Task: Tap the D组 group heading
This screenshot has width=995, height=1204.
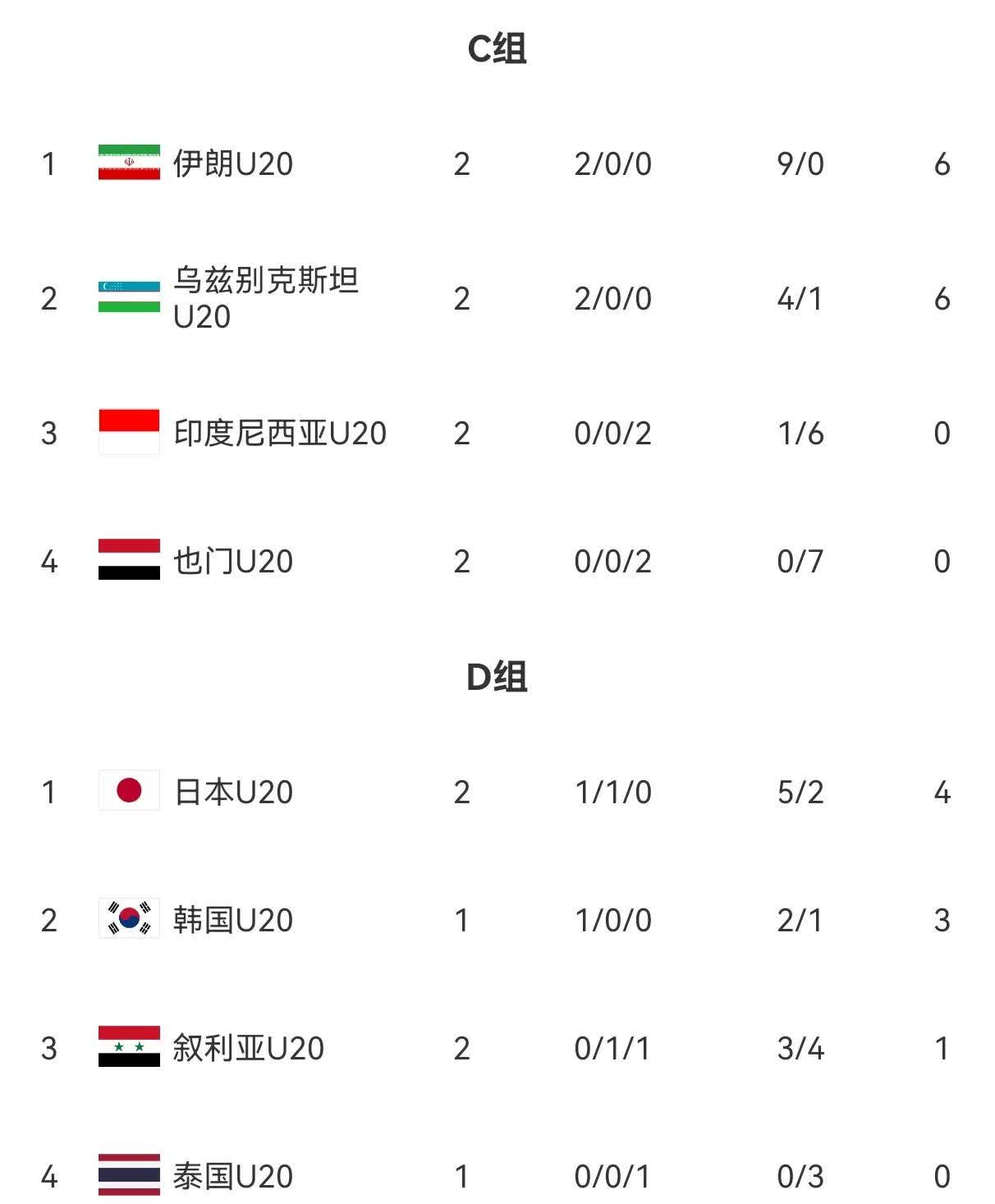Action: coord(497,677)
